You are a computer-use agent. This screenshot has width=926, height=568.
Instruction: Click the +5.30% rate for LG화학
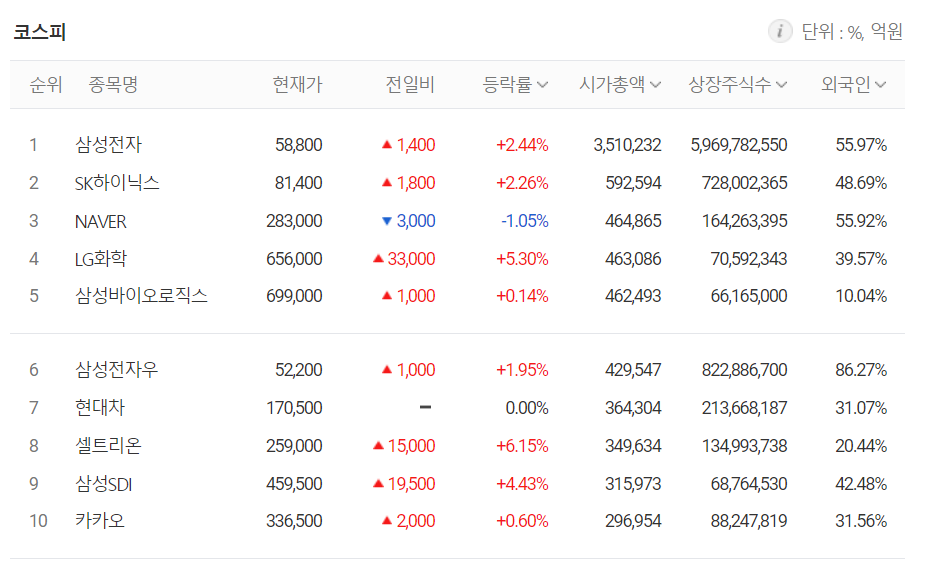coord(522,259)
